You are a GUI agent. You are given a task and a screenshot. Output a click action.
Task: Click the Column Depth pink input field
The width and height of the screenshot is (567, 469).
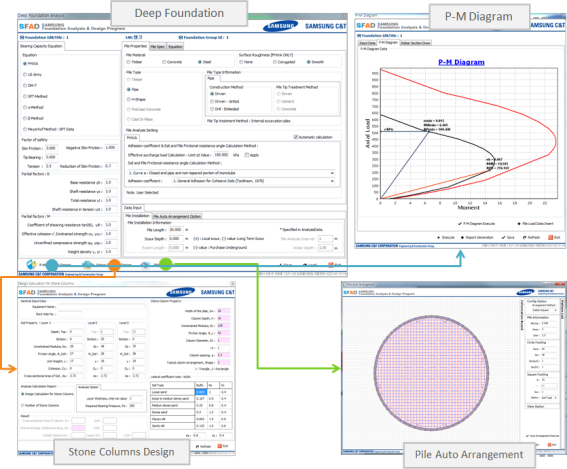pos(223,318)
